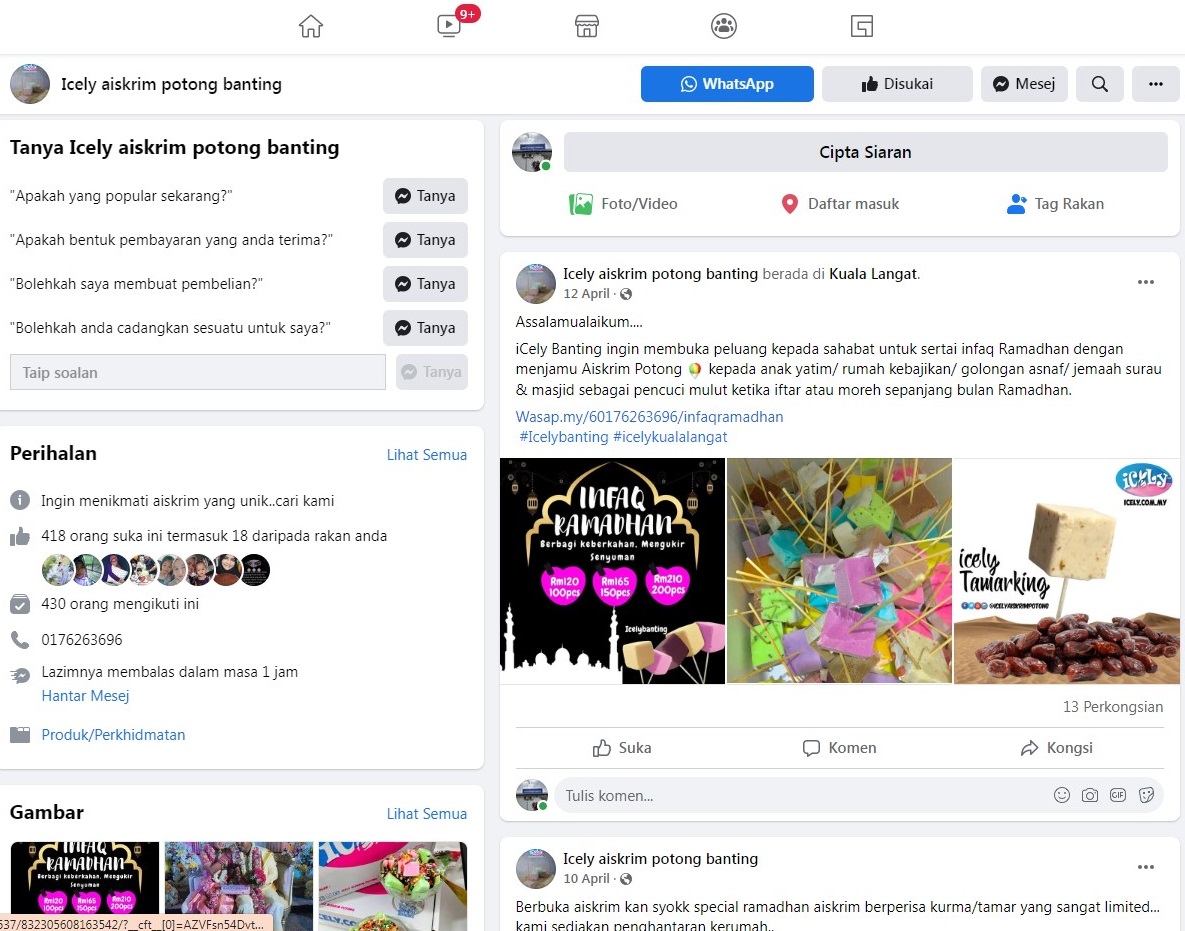Click the followers check icon for 430 orang
The width and height of the screenshot is (1185, 931).
[x=20, y=604]
